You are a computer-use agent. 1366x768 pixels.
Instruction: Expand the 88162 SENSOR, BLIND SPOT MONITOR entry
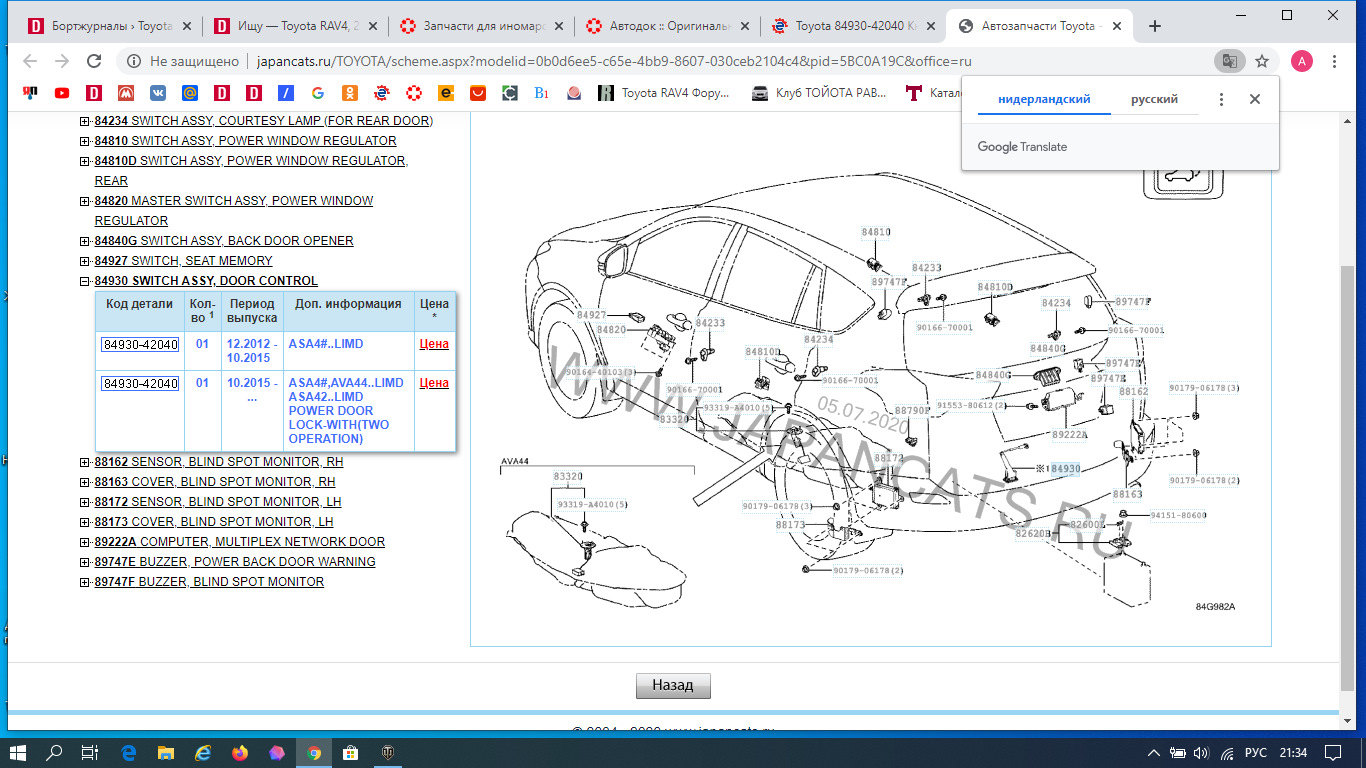pos(84,461)
